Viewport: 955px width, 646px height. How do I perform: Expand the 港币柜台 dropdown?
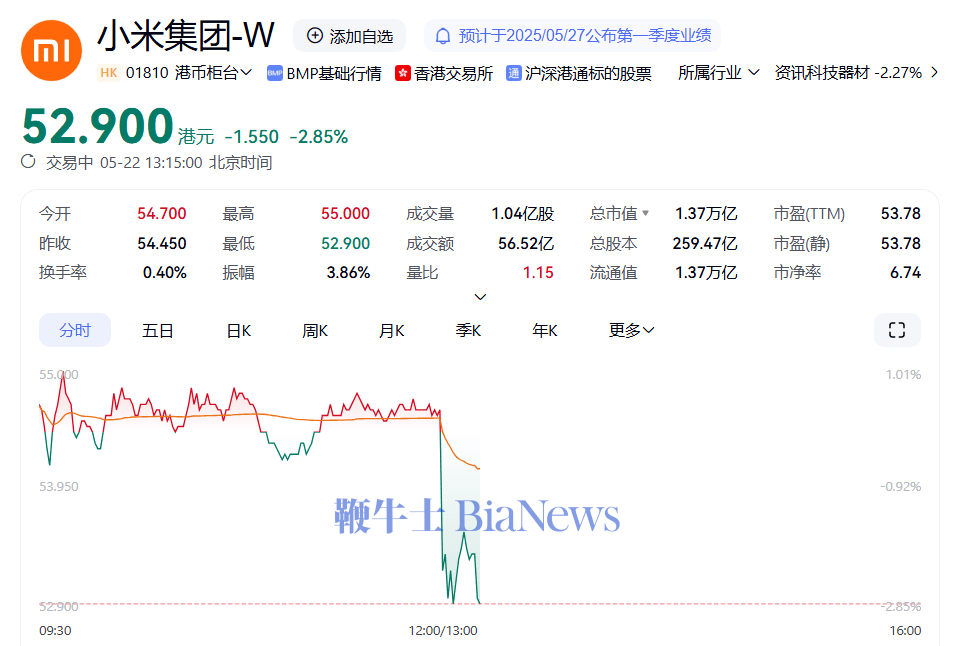213,73
